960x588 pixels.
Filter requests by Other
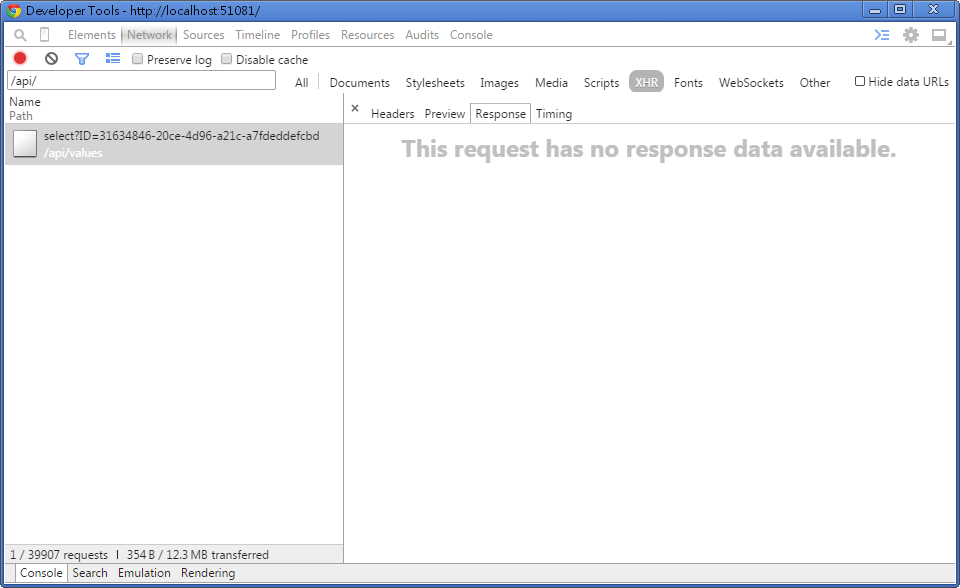(x=815, y=83)
